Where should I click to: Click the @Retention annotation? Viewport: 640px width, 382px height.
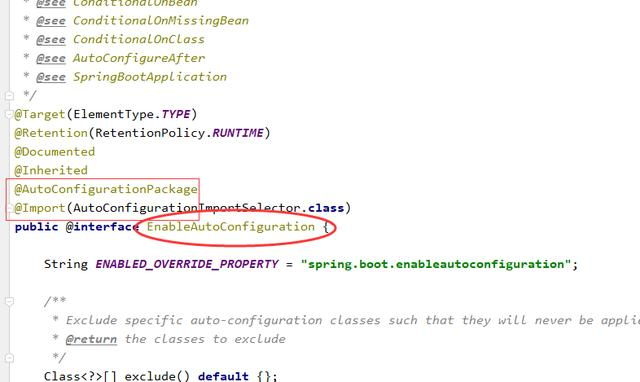point(51,133)
